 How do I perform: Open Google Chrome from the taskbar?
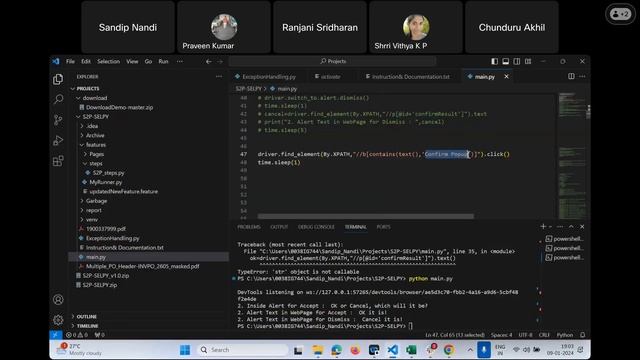tap(449, 350)
